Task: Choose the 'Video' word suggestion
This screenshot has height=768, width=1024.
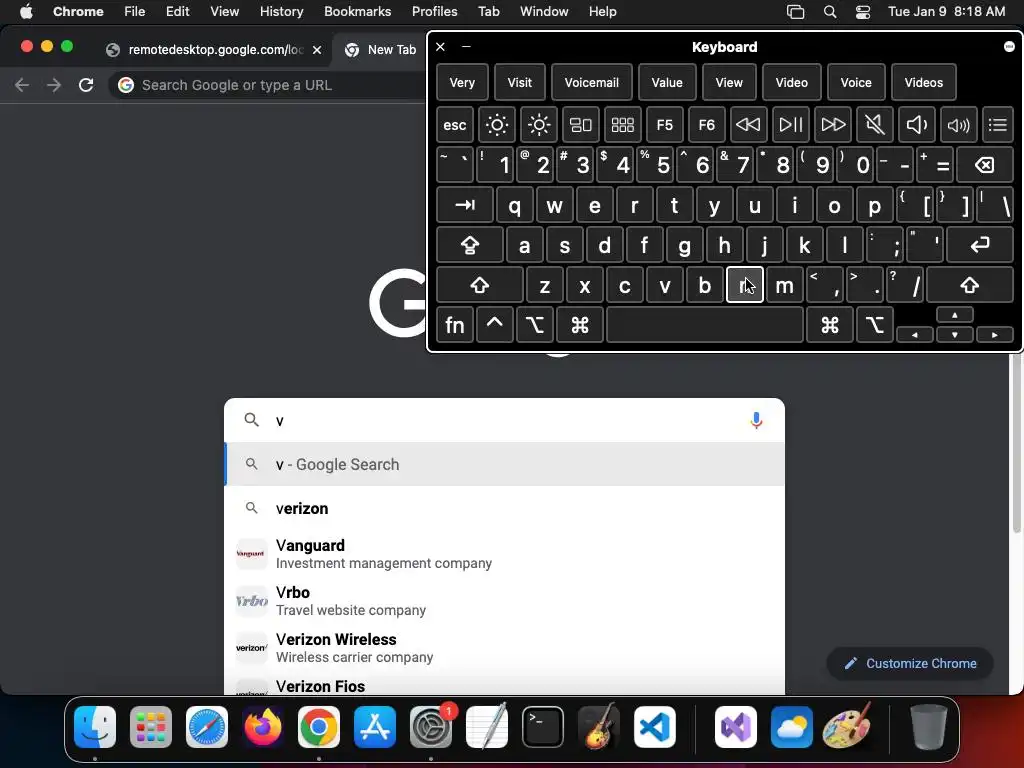Action: 792,82
